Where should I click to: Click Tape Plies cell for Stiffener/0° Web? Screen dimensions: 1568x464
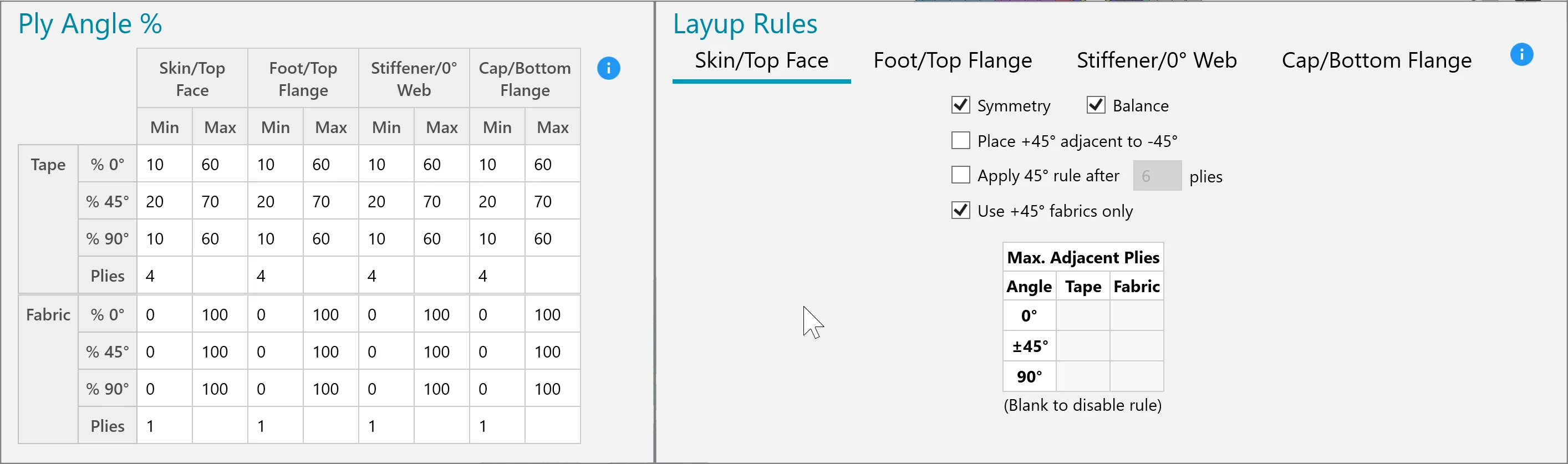[x=386, y=276]
